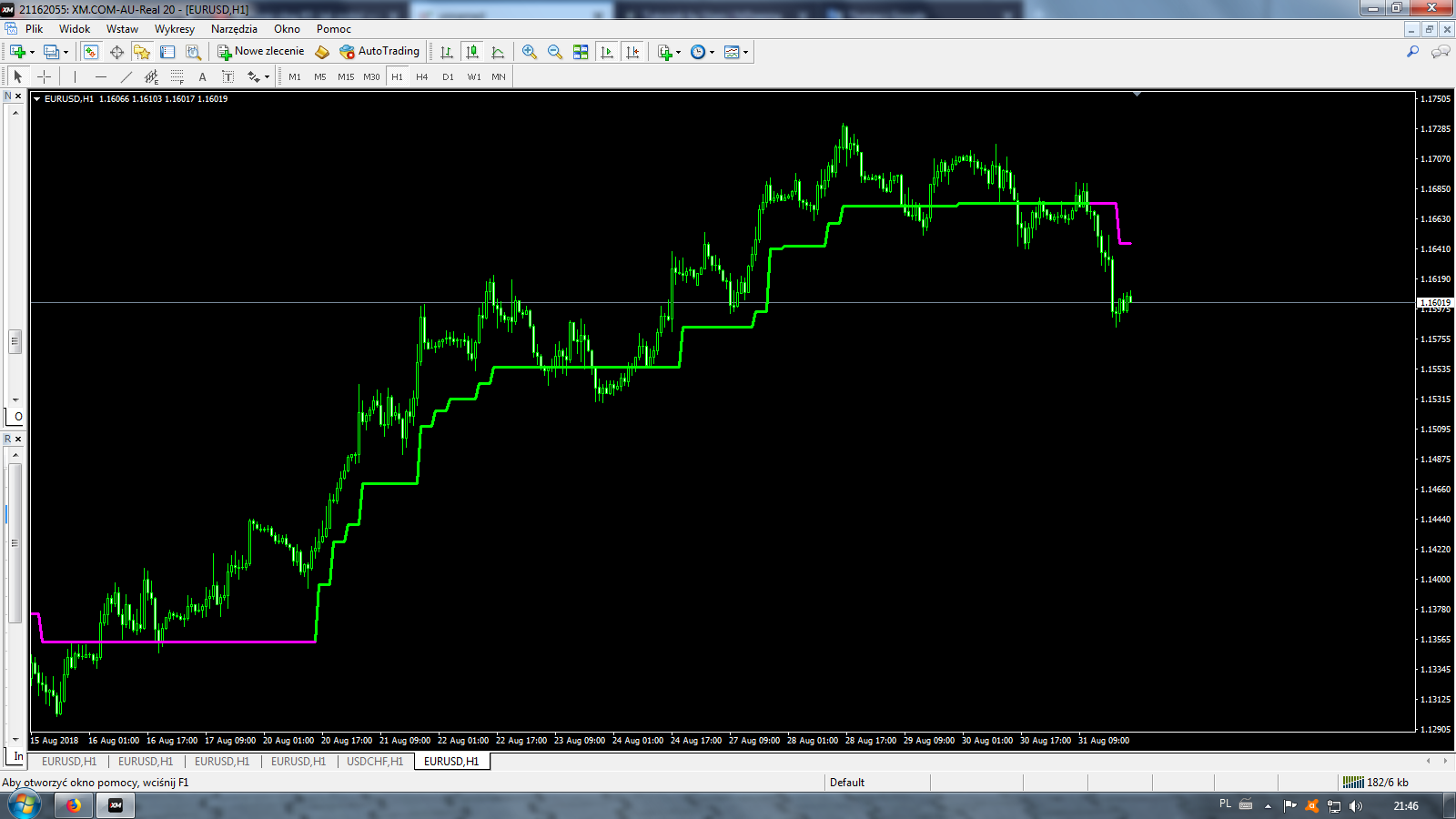Expand the periods dropdown arrow
This screenshot has width=1456, height=819.
pos(712,52)
